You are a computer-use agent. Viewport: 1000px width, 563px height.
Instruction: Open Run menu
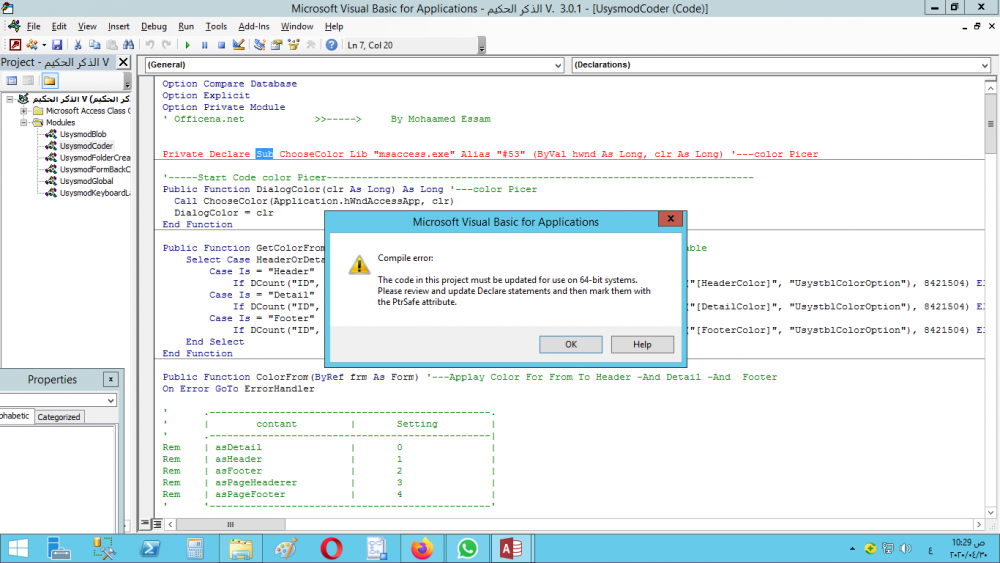coord(186,26)
